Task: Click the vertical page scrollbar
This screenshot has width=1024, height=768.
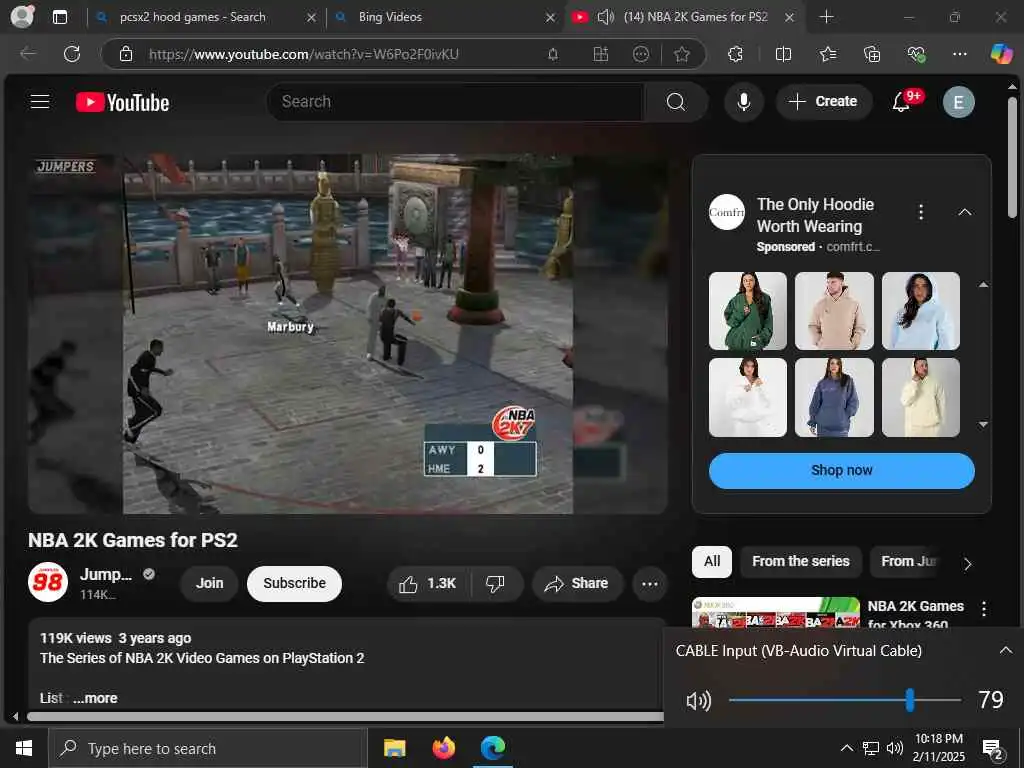Action: tap(1012, 157)
